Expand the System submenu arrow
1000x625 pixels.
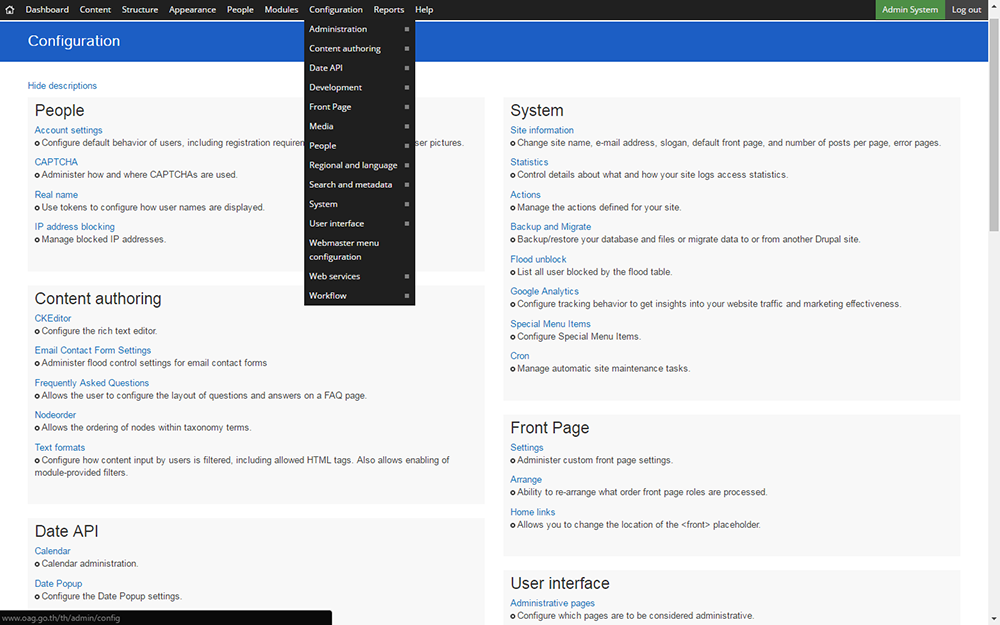click(x=407, y=204)
